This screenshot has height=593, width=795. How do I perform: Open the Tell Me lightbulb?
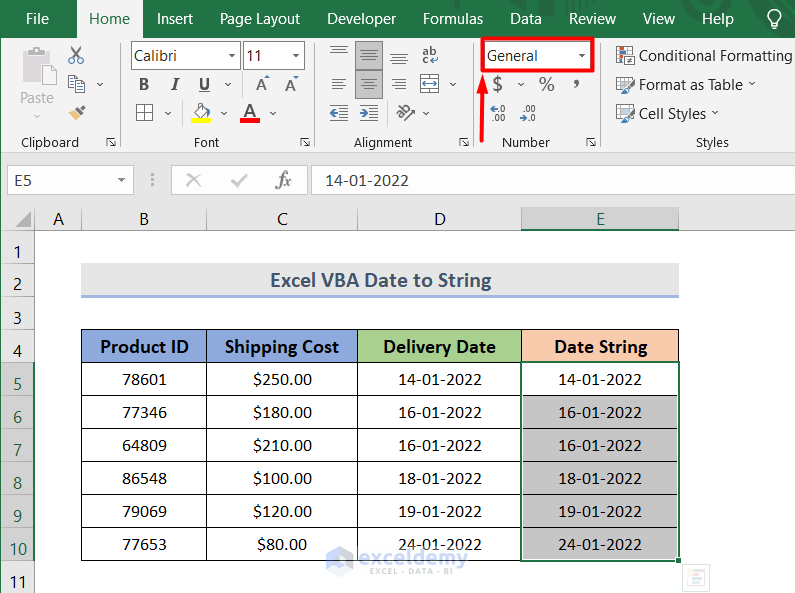[x=773, y=19]
